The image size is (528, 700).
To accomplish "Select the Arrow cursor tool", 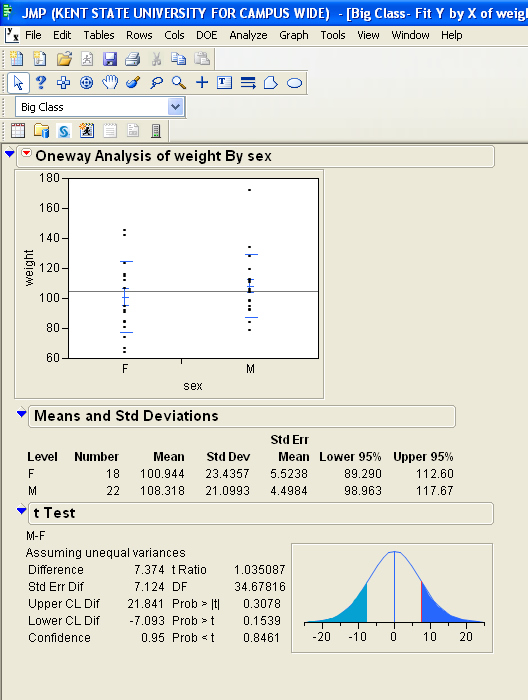I will [x=18, y=83].
